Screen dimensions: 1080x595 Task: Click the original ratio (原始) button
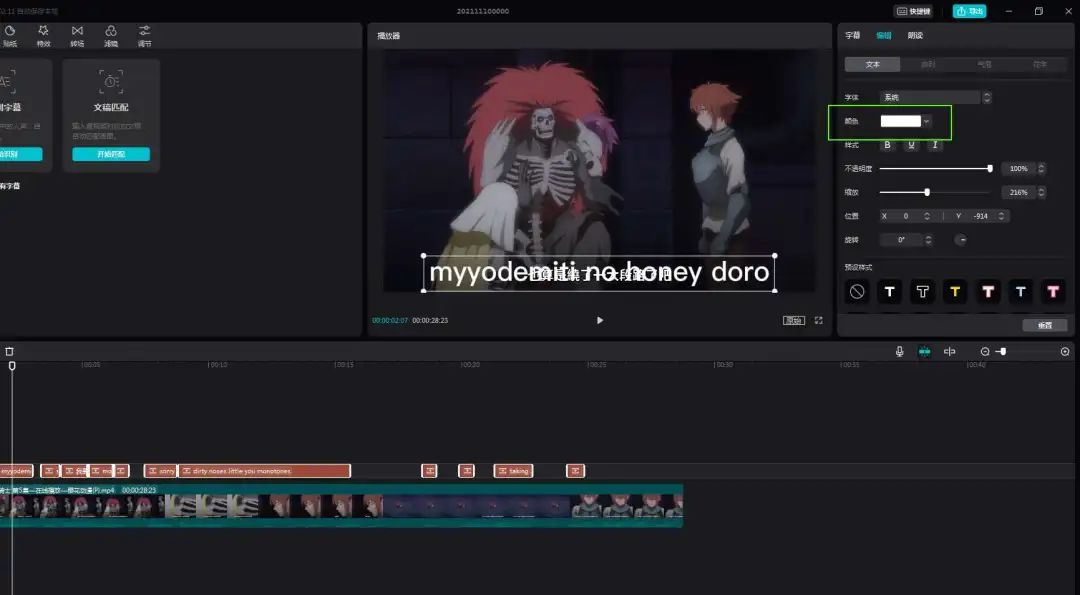click(x=793, y=320)
